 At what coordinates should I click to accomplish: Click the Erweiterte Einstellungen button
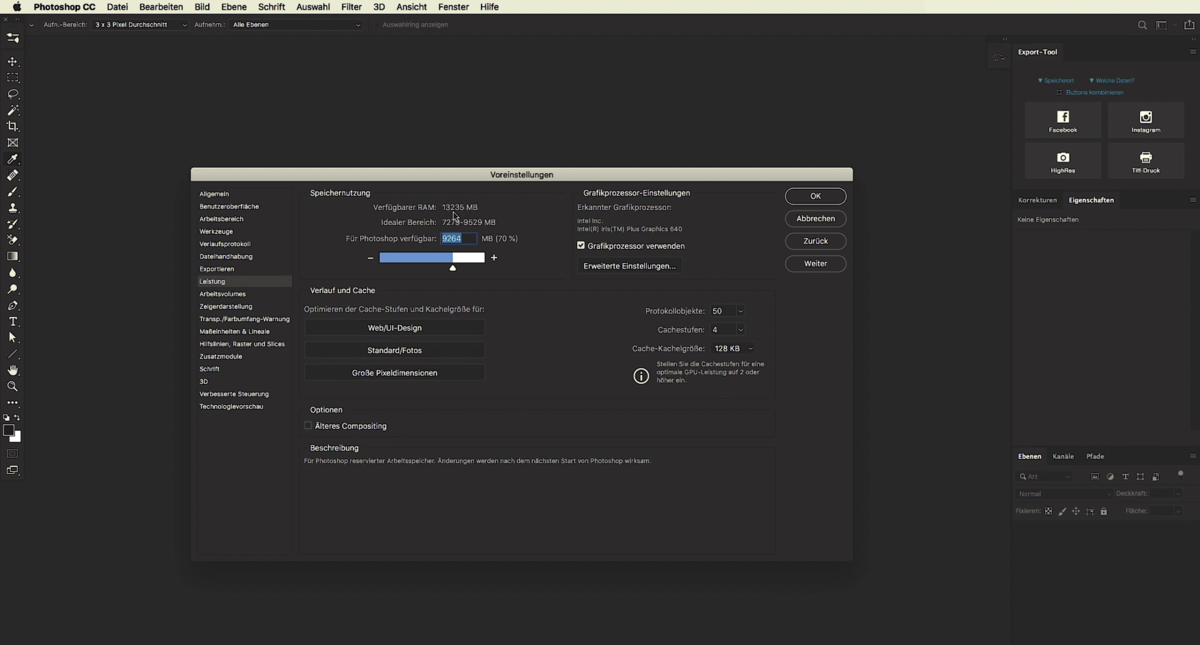[629, 266]
